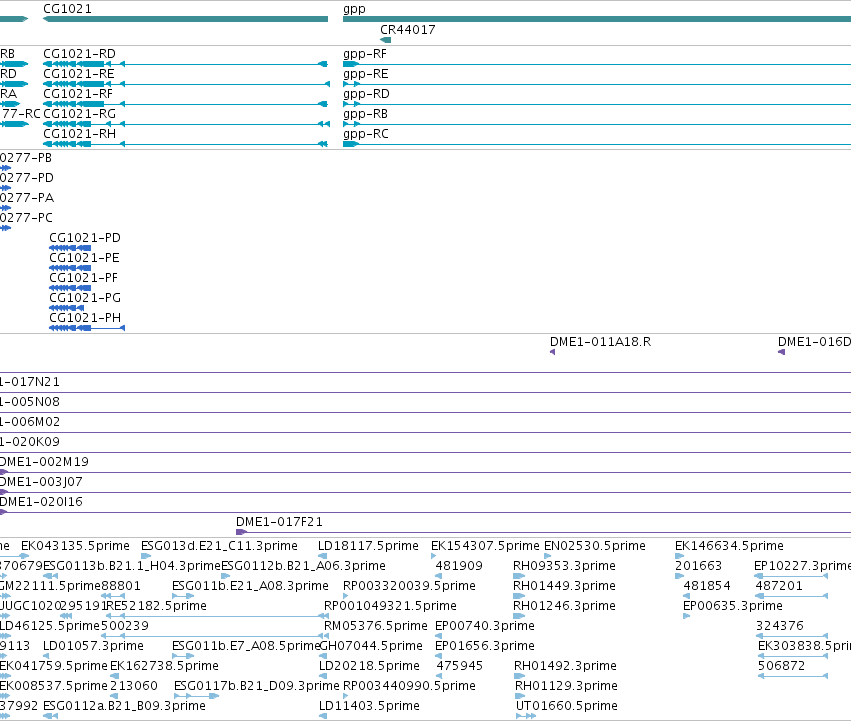
Task: Select the CG1021 gene feature
Action: click(185, 19)
